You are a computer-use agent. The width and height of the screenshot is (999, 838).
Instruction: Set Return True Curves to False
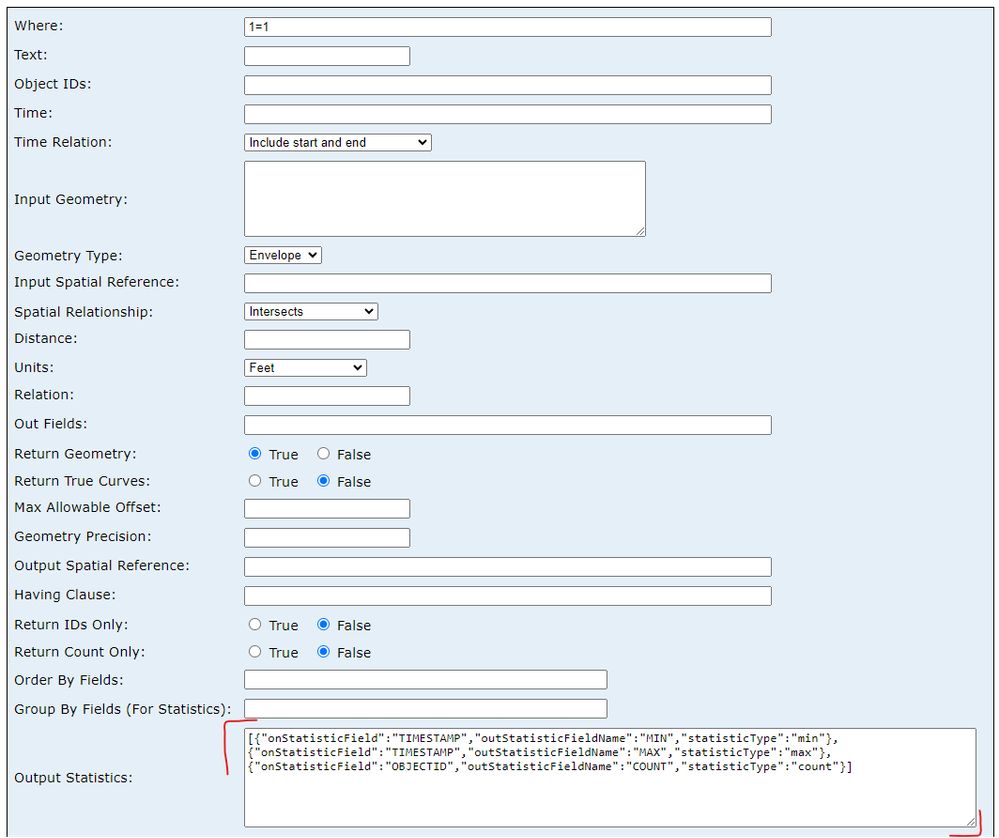coord(324,480)
